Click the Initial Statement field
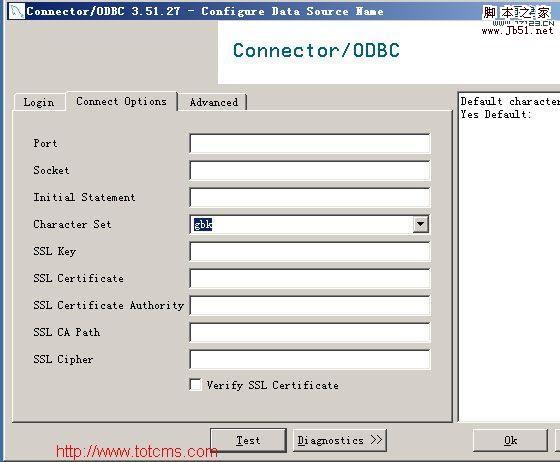The height and width of the screenshot is (462, 560). pos(310,197)
